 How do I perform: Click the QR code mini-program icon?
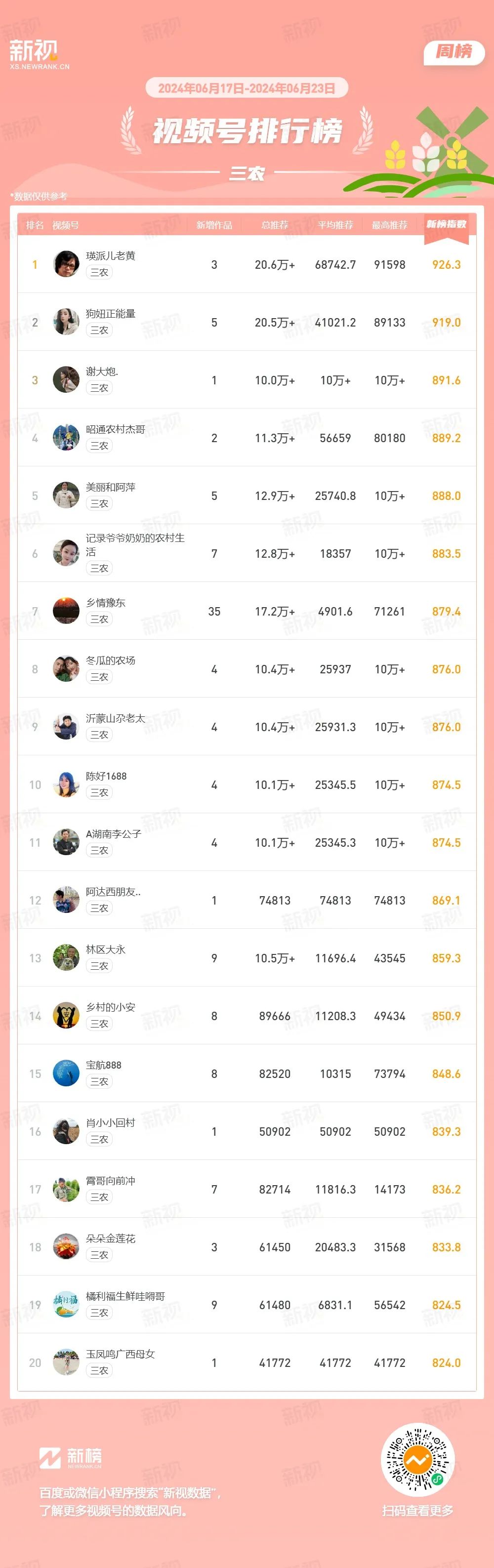pyautogui.click(x=417, y=1460)
